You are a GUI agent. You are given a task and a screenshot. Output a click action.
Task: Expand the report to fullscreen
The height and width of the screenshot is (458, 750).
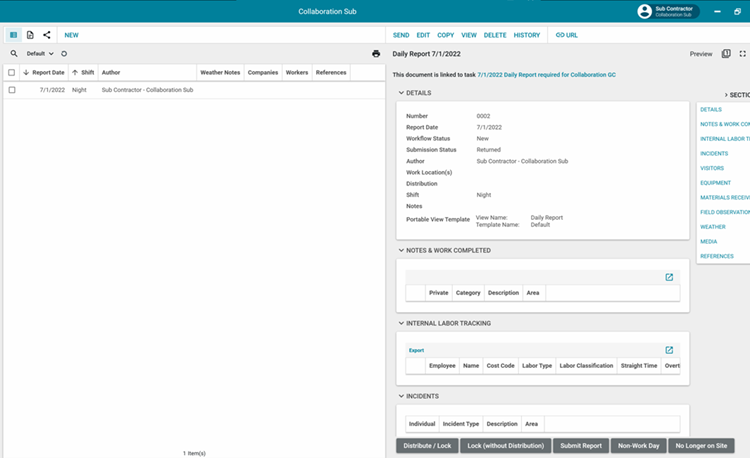(742, 54)
